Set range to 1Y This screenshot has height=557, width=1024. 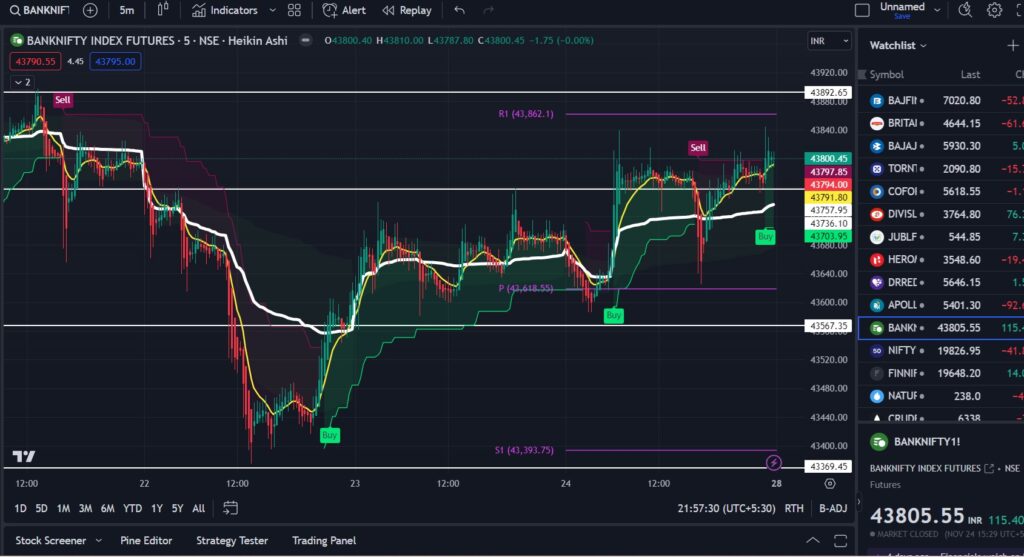pyautogui.click(x=157, y=509)
